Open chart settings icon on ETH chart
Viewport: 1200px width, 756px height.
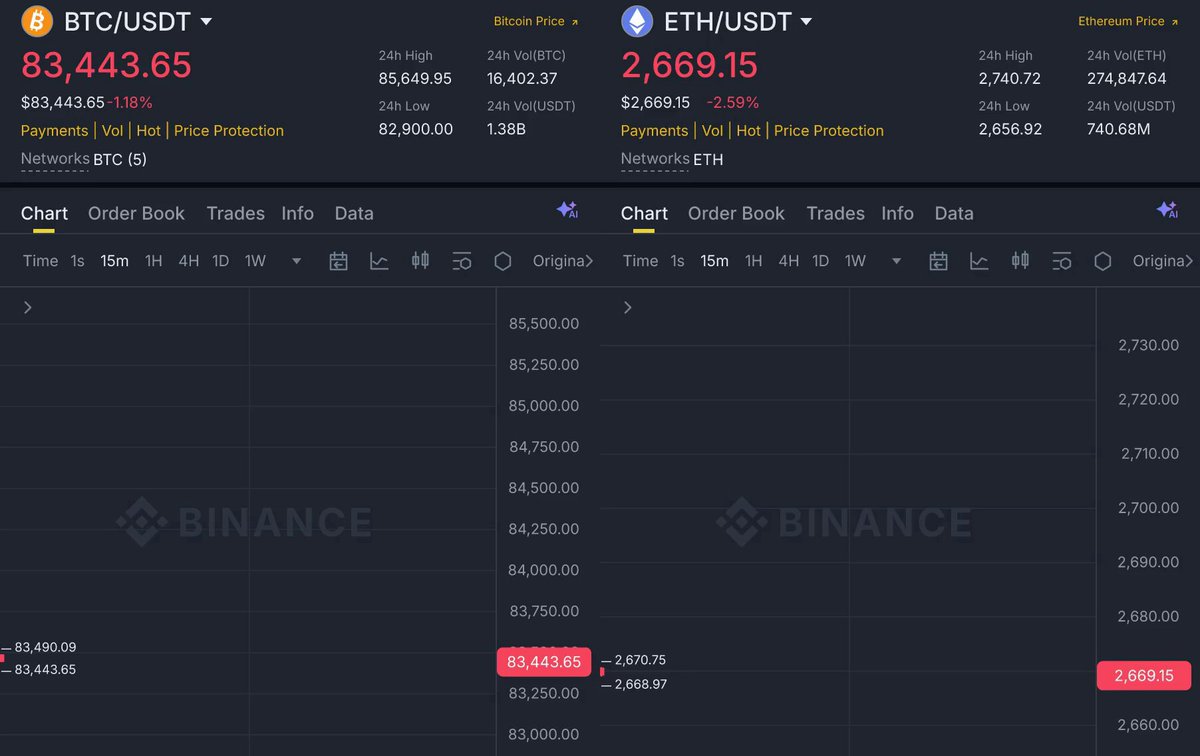point(1061,261)
